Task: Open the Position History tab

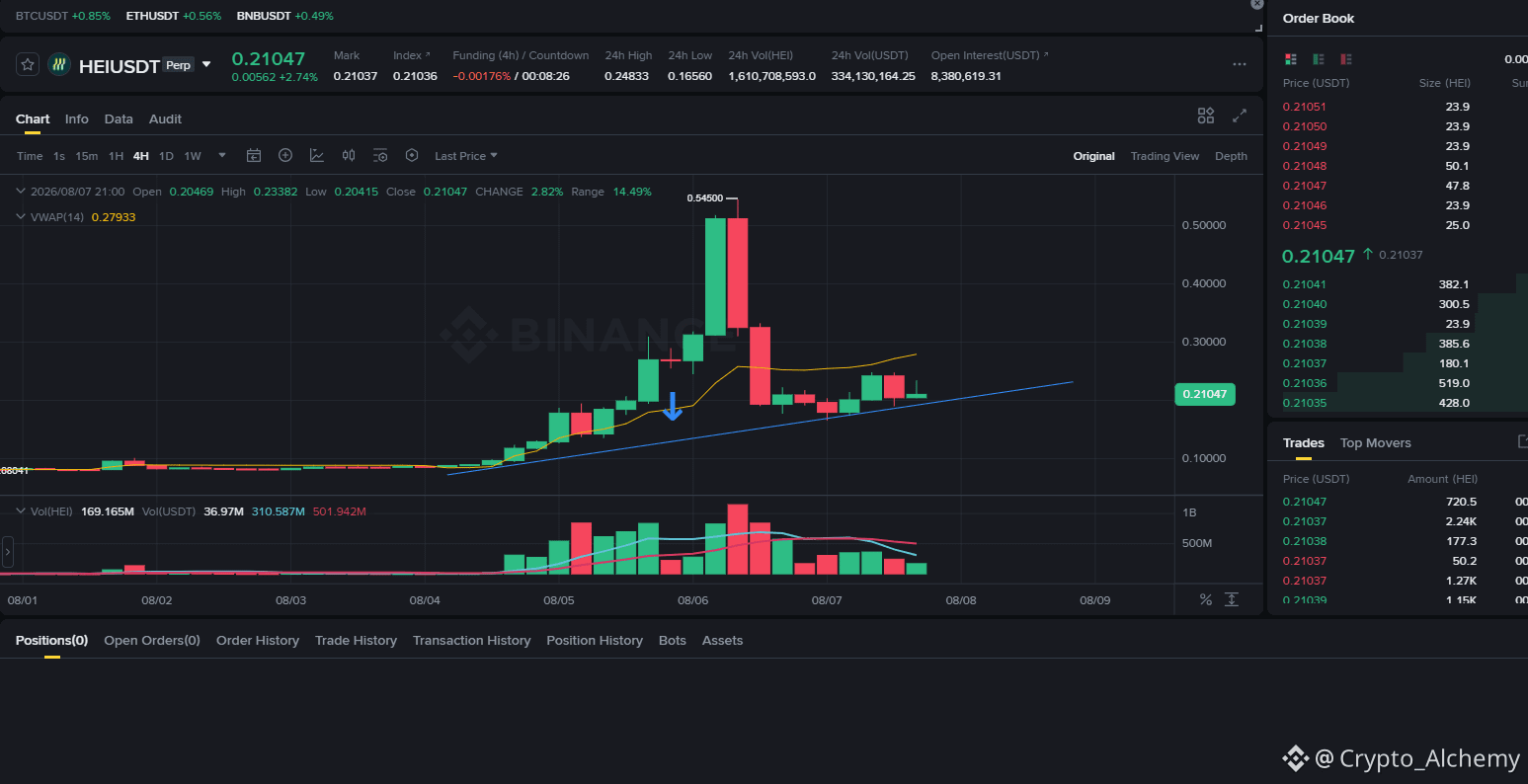Action: [x=595, y=640]
